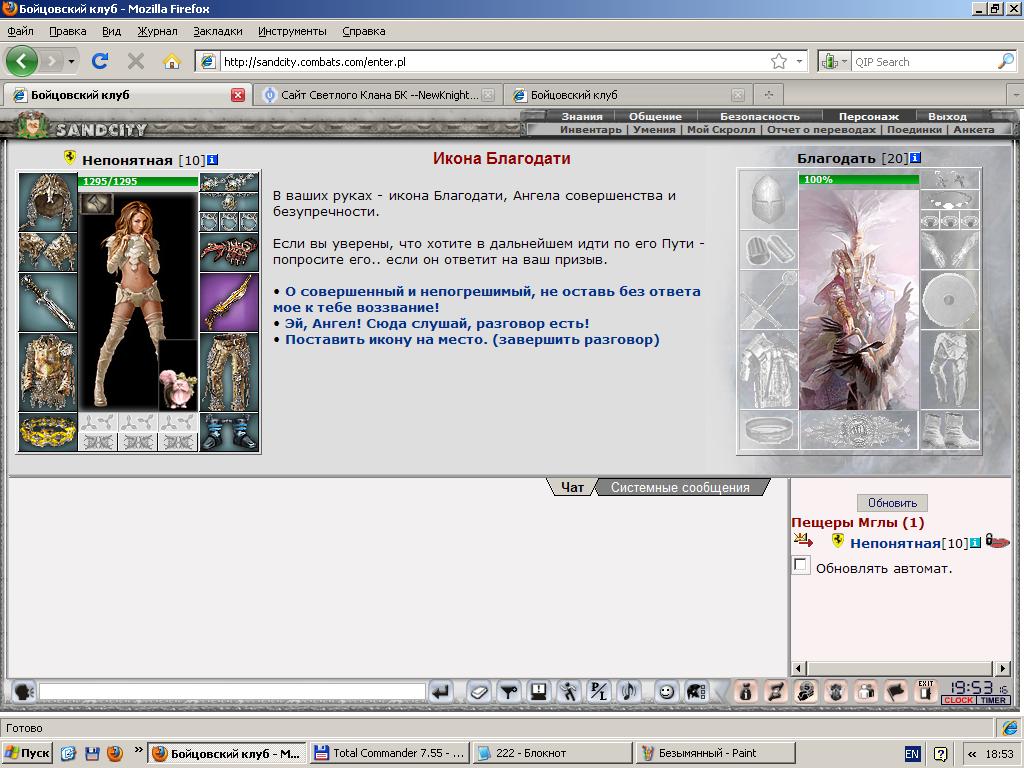Open Непонятная profile link in player list
Viewport: 1024px width, 768px height.
click(x=895, y=543)
